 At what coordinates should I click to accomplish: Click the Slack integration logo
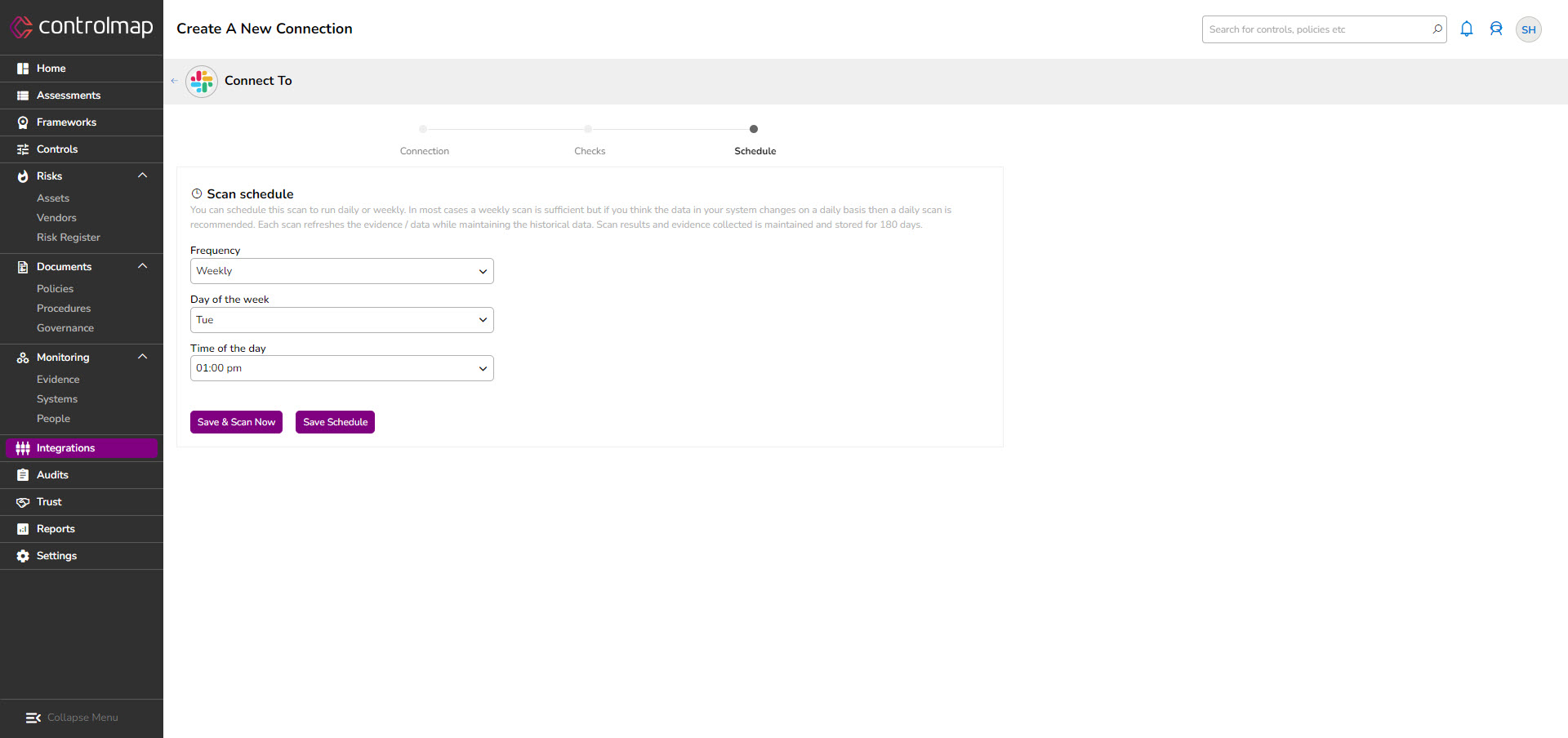201,81
